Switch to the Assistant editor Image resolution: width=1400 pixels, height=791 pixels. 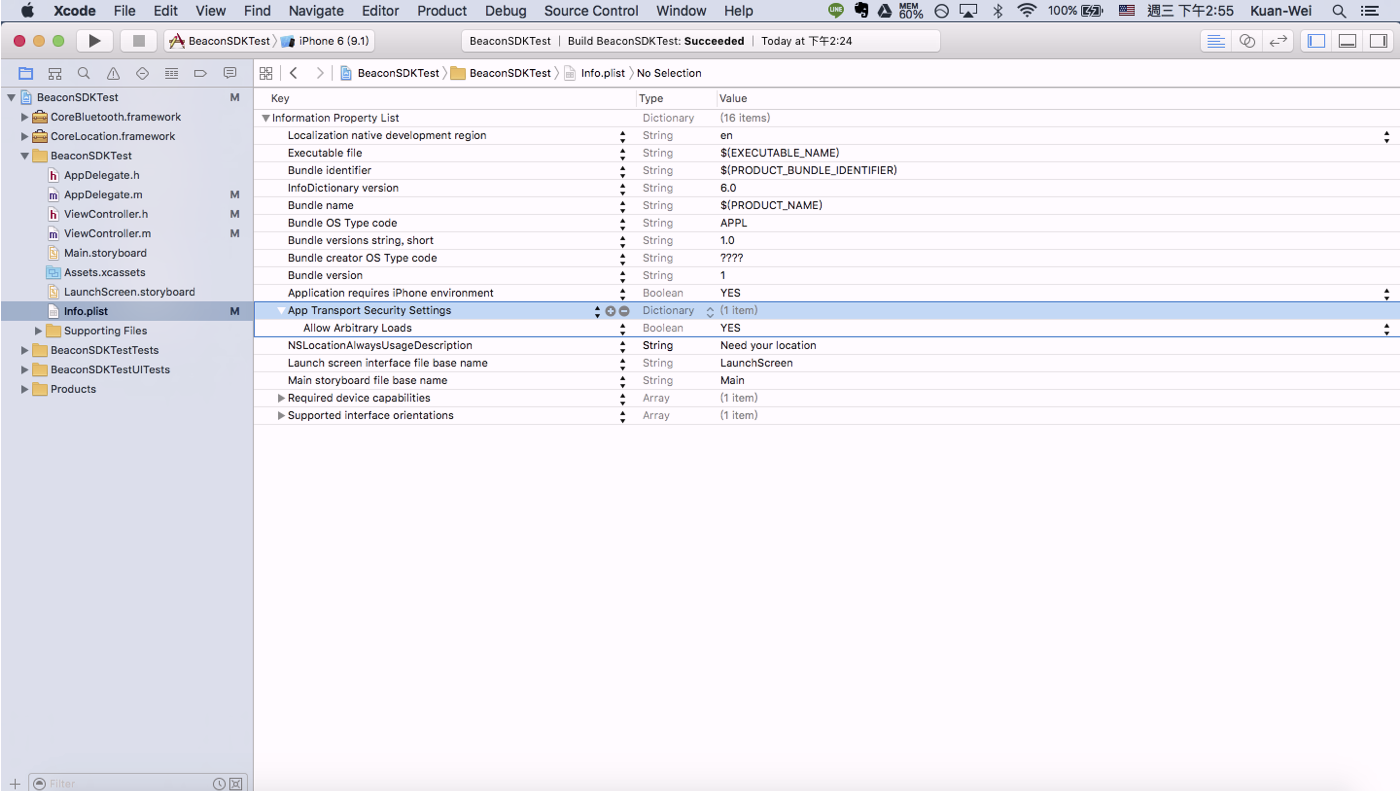click(1247, 41)
